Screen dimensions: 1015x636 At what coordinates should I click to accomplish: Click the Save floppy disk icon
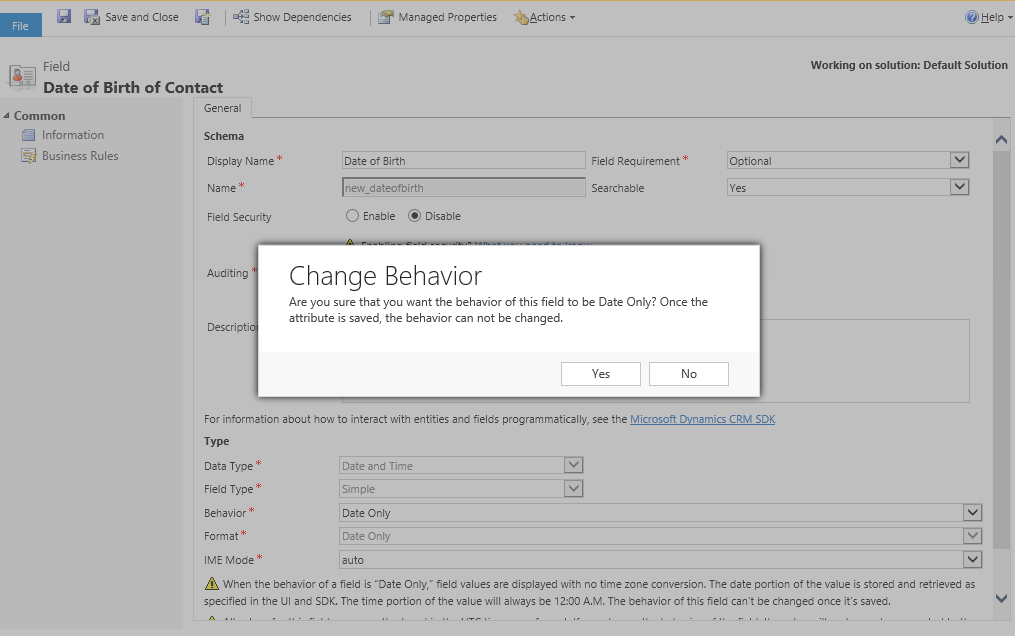pos(63,16)
